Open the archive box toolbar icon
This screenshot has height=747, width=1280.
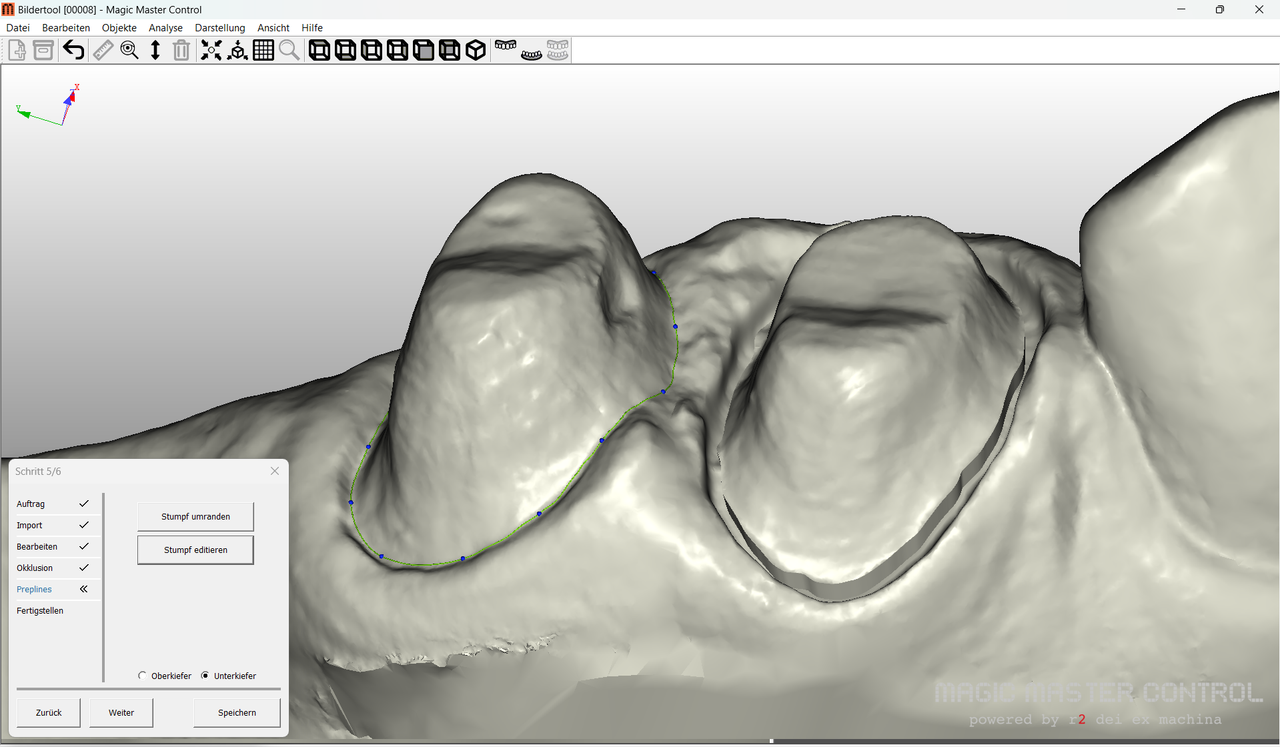[44, 50]
